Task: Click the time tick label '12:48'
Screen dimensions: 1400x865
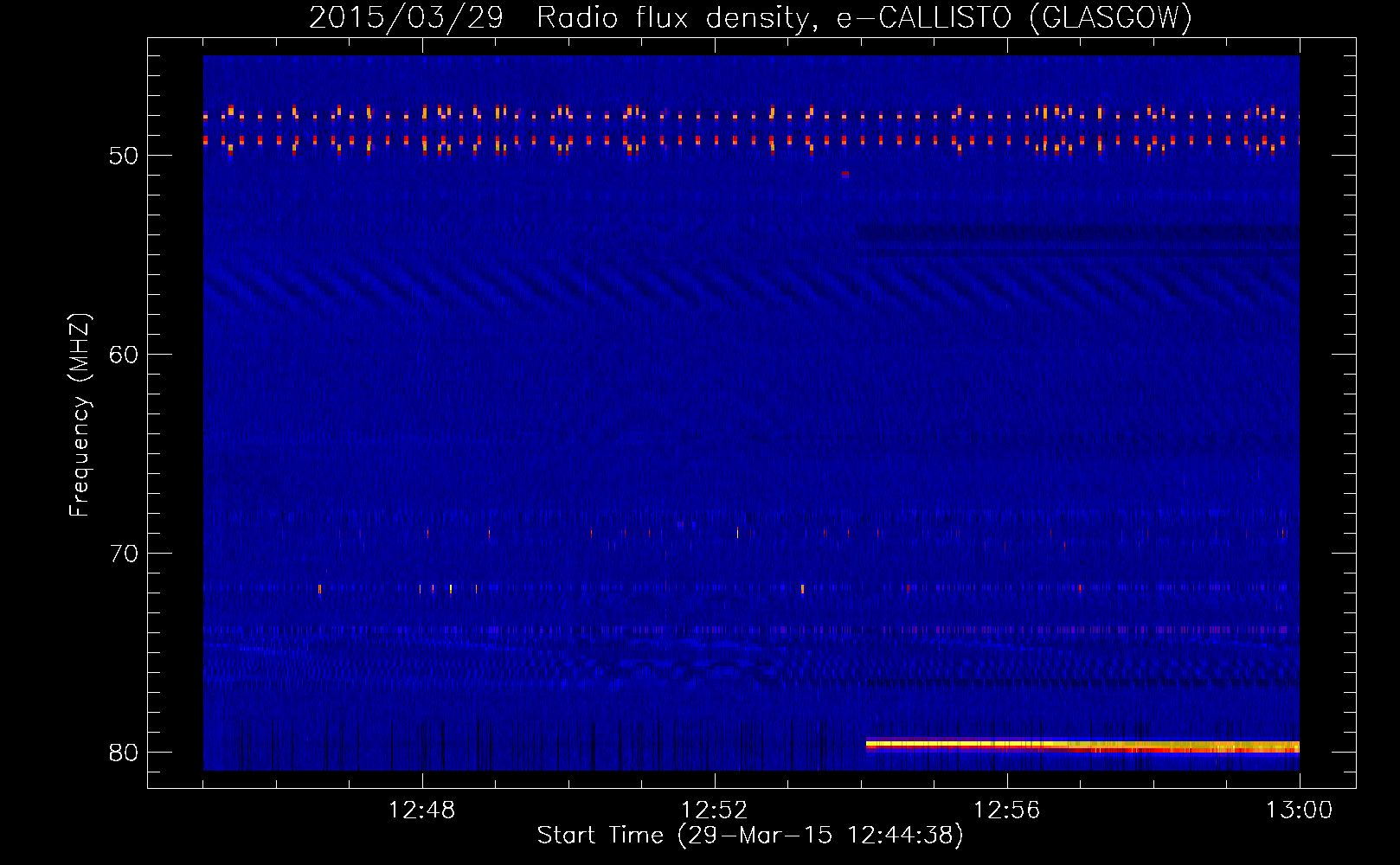Action: tap(422, 811)
